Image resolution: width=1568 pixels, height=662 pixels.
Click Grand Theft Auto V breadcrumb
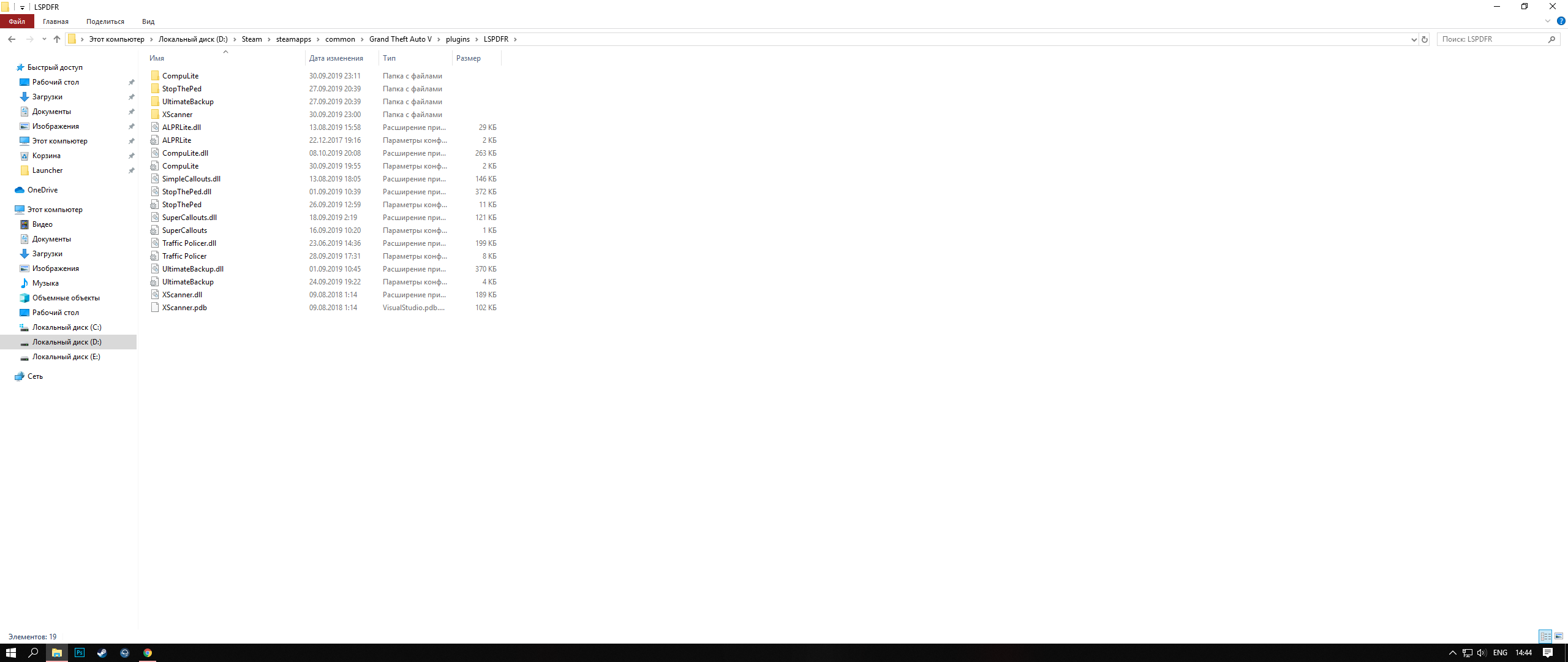coord(400,39)
